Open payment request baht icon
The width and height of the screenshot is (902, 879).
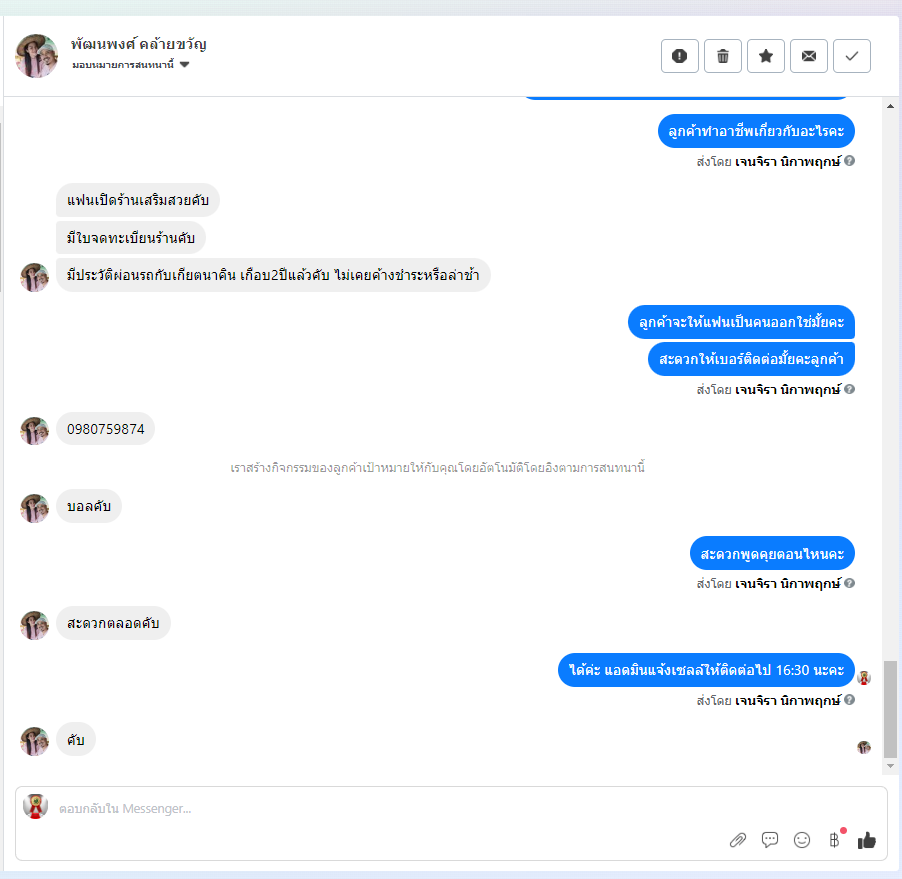tap(834, 840)
